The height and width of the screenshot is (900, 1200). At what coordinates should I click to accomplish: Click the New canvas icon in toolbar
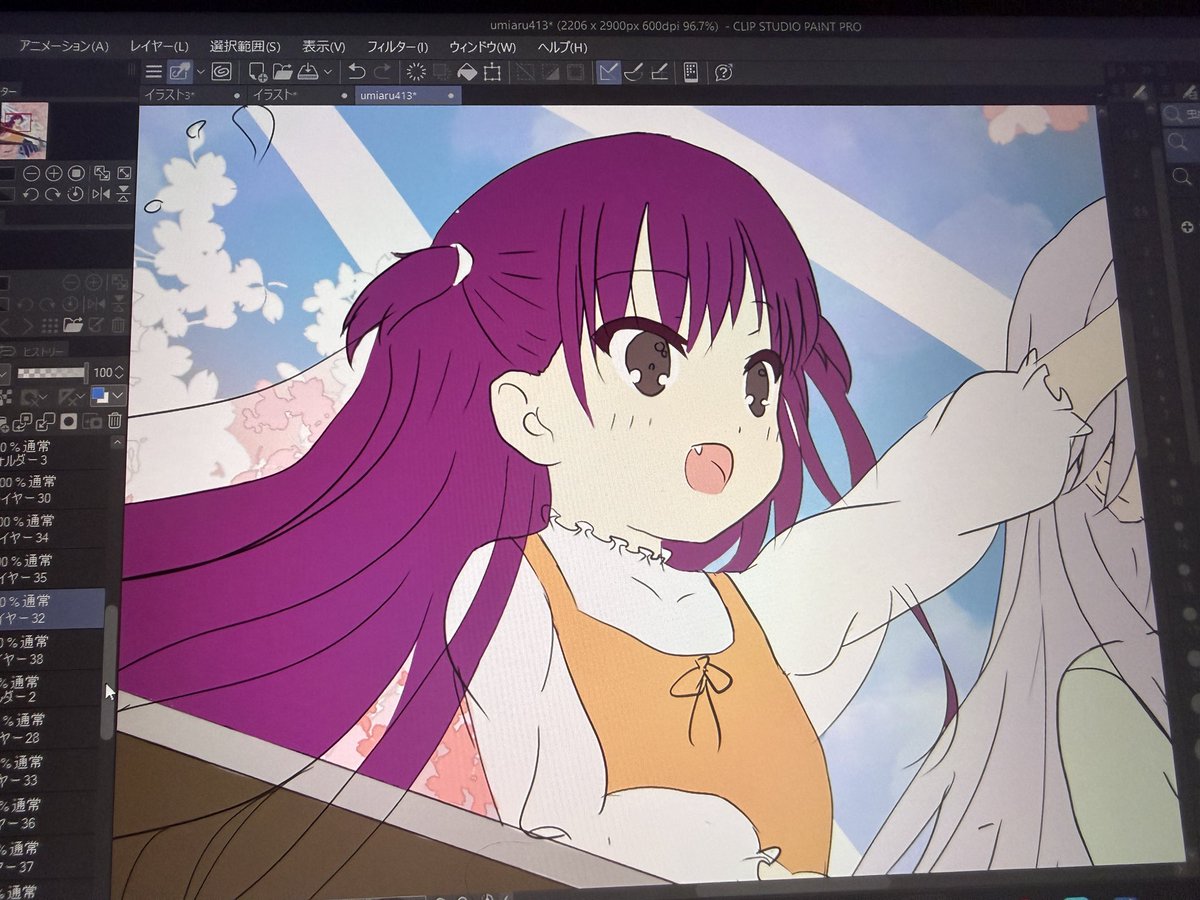pos(258,72)
